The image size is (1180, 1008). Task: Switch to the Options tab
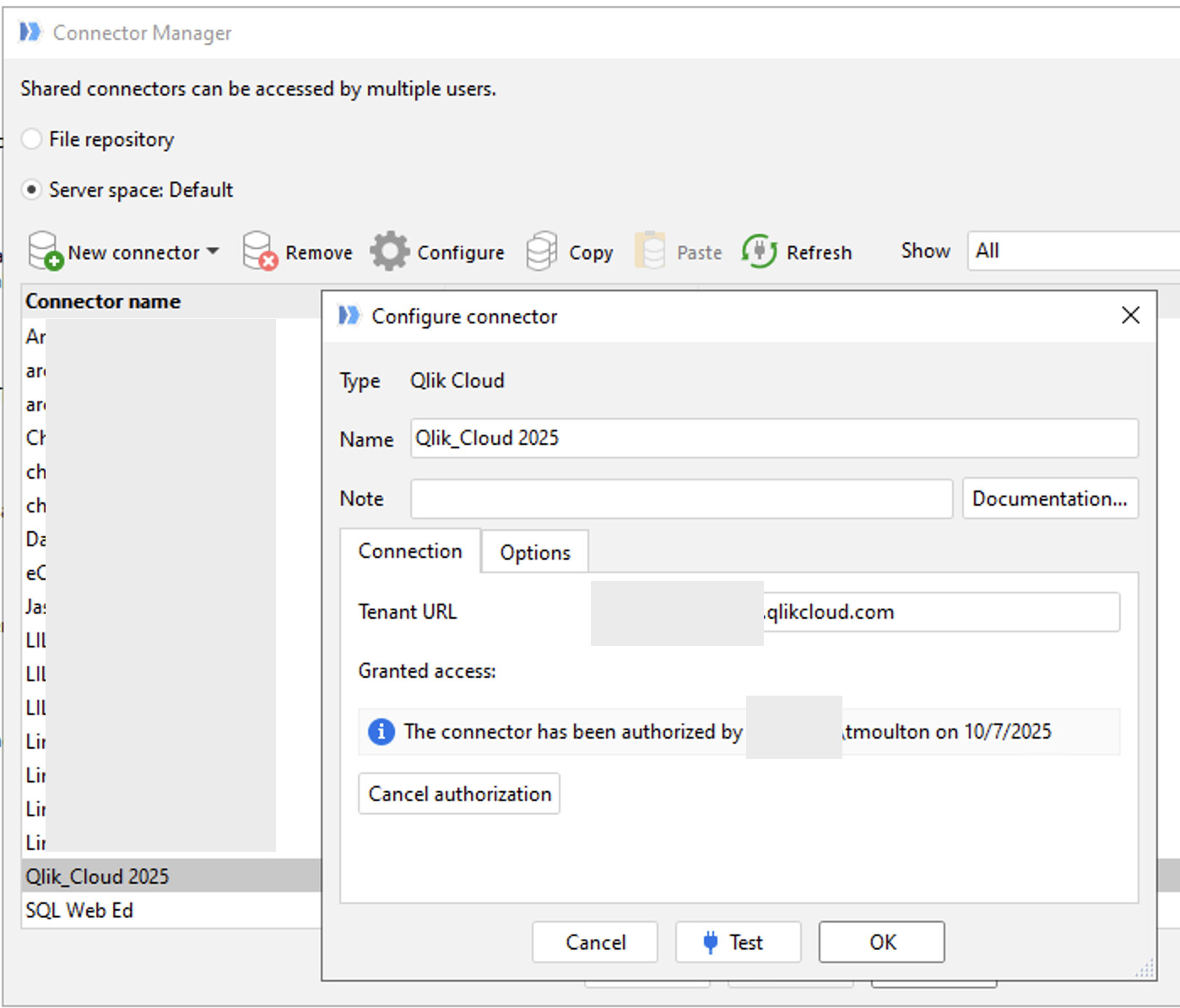(x=534, y=553)
